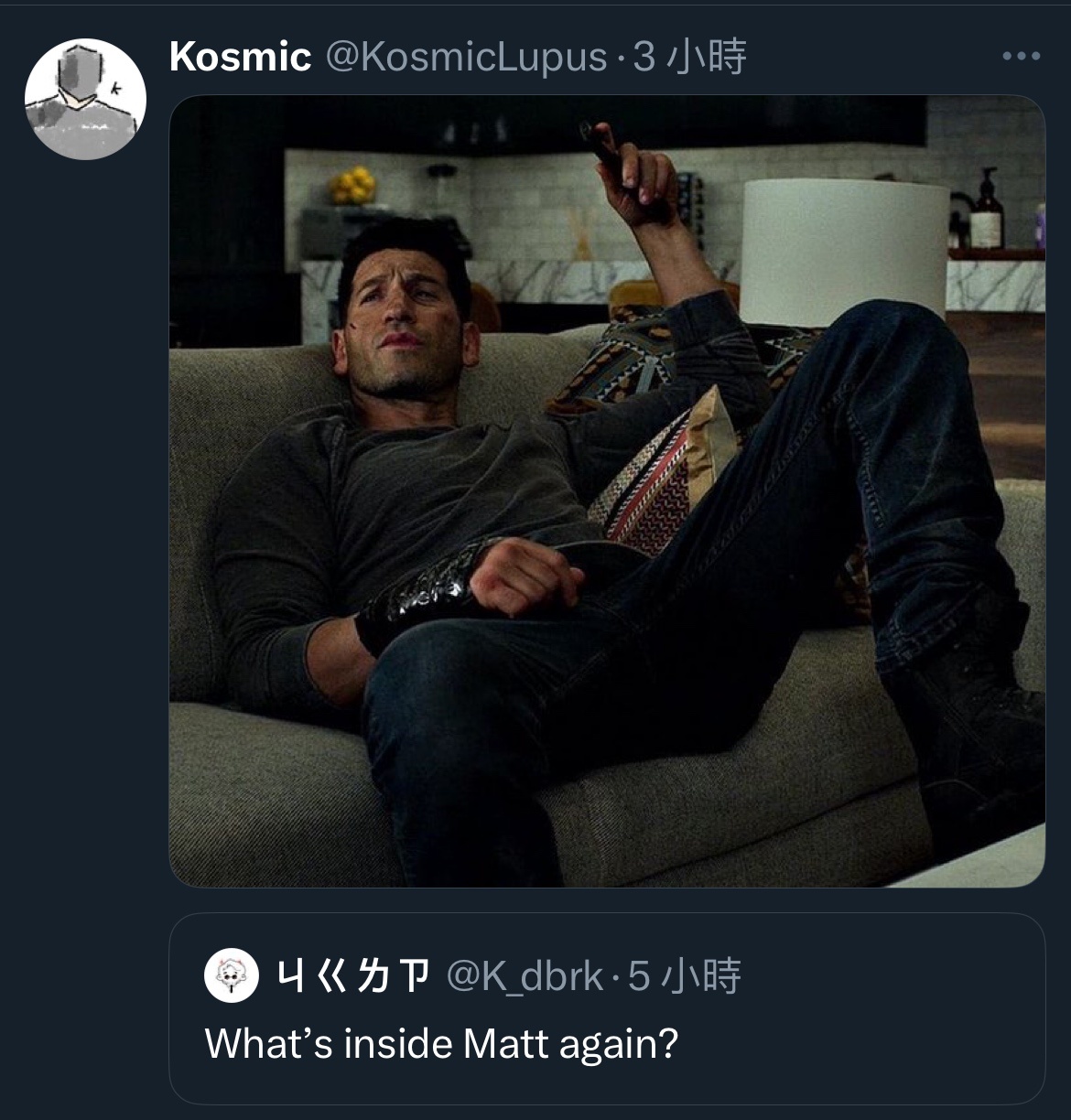Open the three-dot more options menu

point(1021,57)
